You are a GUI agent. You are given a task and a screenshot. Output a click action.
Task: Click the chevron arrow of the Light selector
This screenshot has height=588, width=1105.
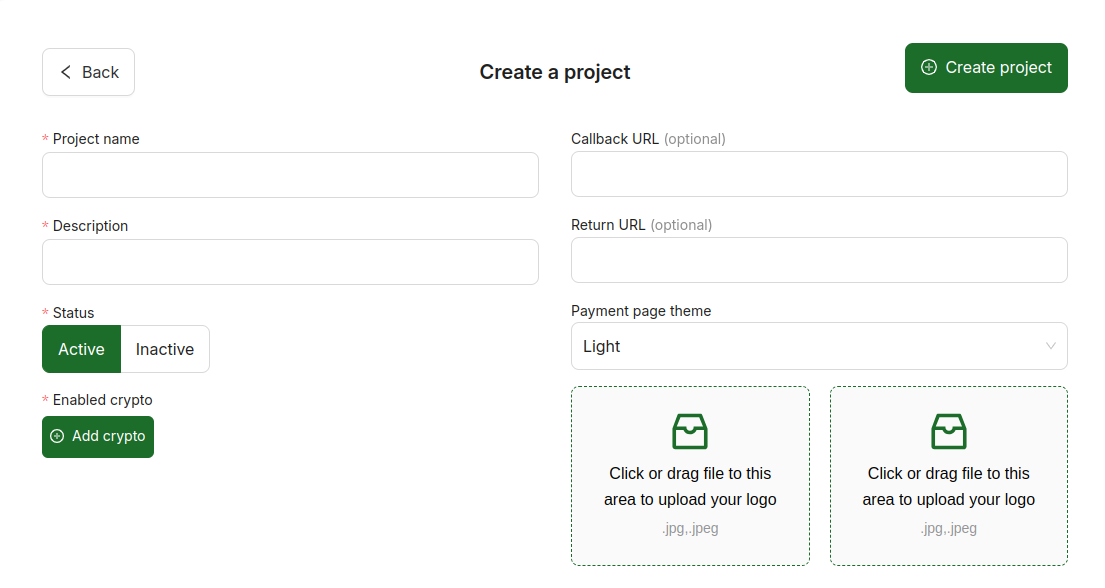point(1050,346)
